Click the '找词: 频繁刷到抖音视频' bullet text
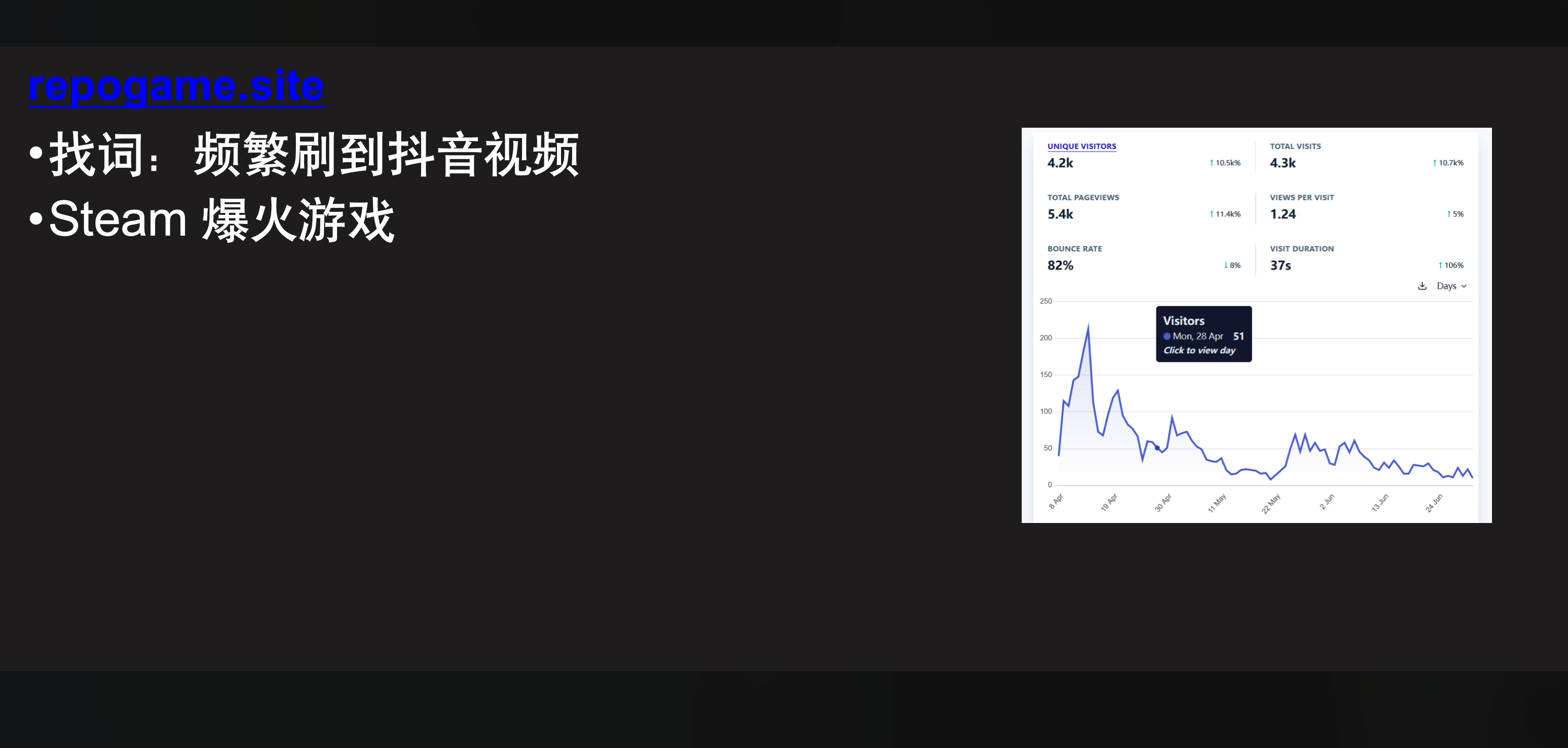This screenshot has height=748, width=1568. (314, 155)
